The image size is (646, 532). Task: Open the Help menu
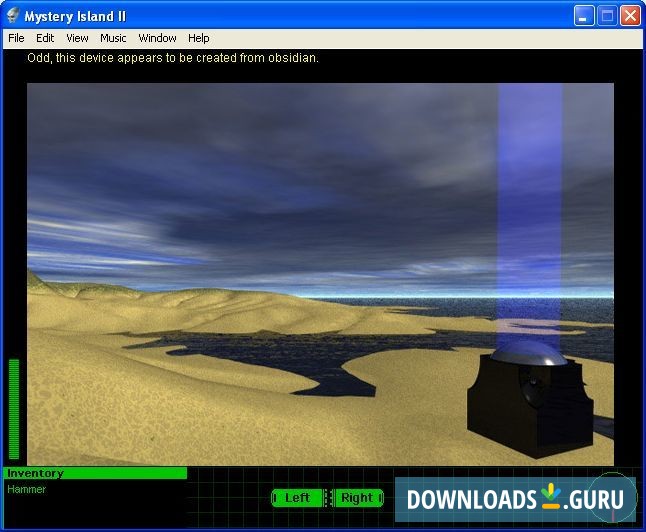(x=199, y=38)
